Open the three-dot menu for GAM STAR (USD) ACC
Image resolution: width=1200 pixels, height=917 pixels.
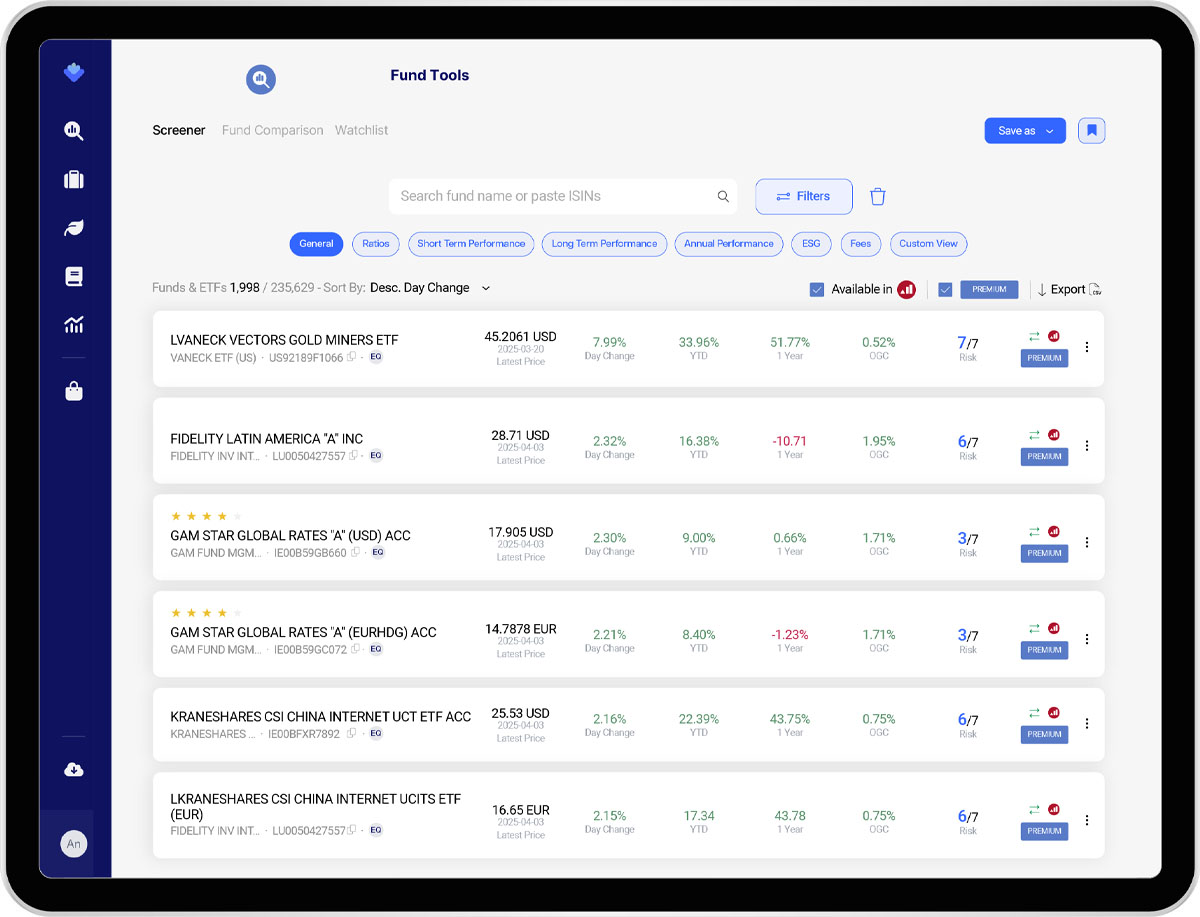[x=1087, y=543]
